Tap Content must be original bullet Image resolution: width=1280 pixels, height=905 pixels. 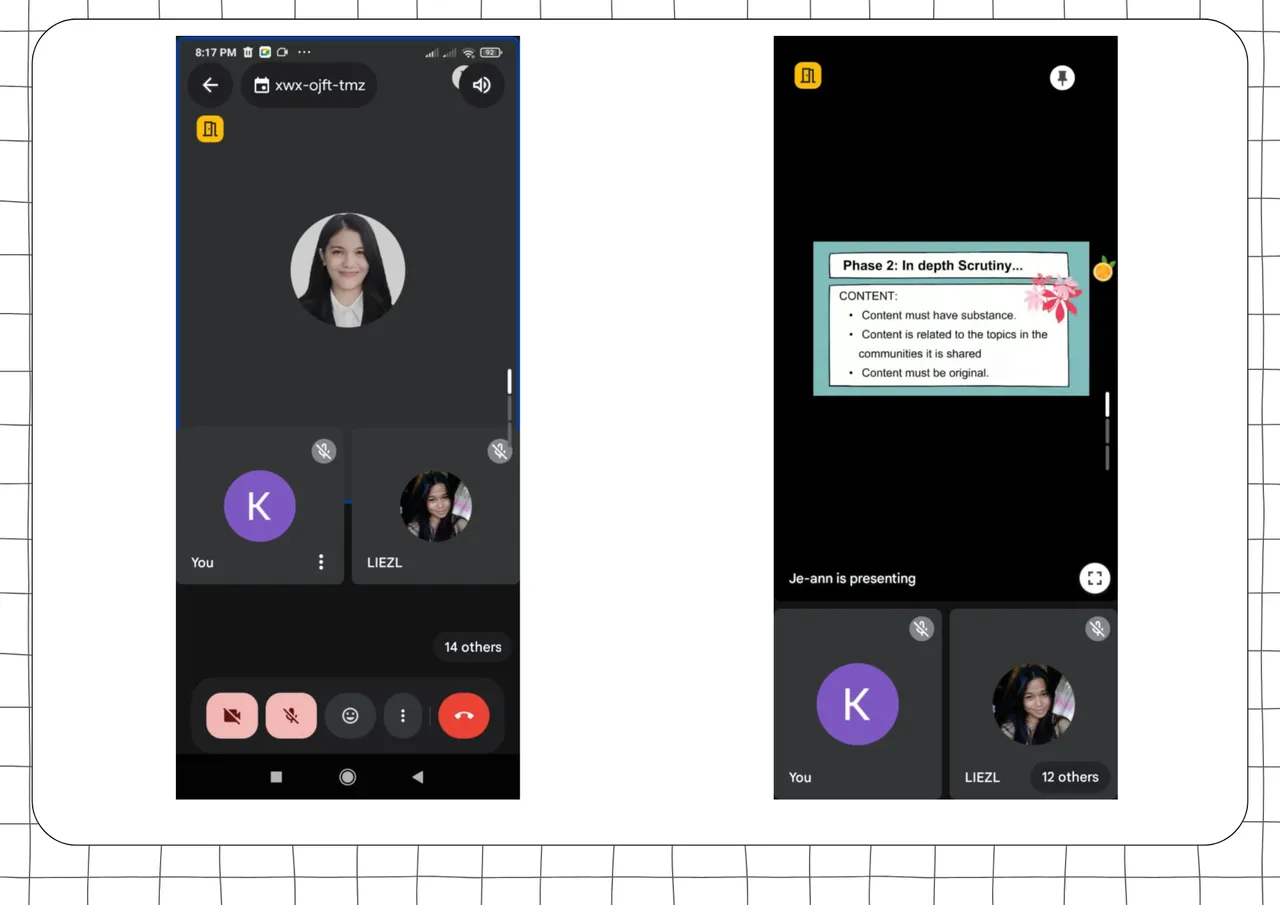click(x=925, y=373)
